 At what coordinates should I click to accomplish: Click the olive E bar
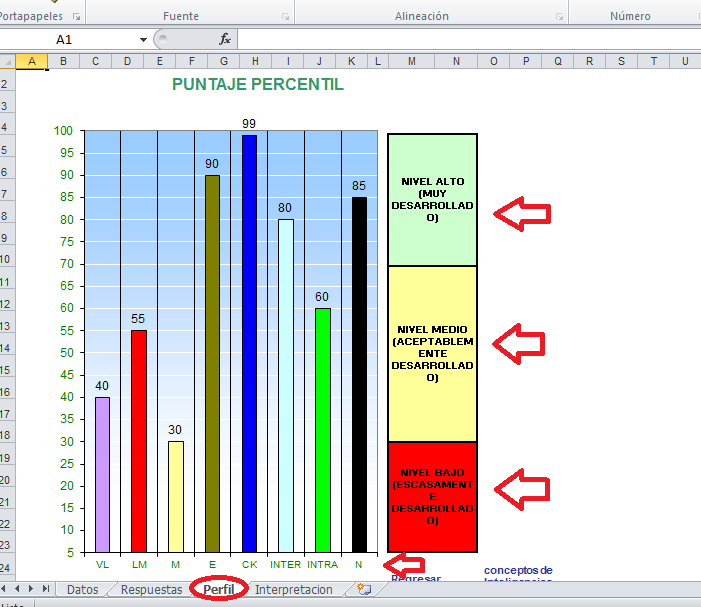pyautogui.click(x=212, y=363)
